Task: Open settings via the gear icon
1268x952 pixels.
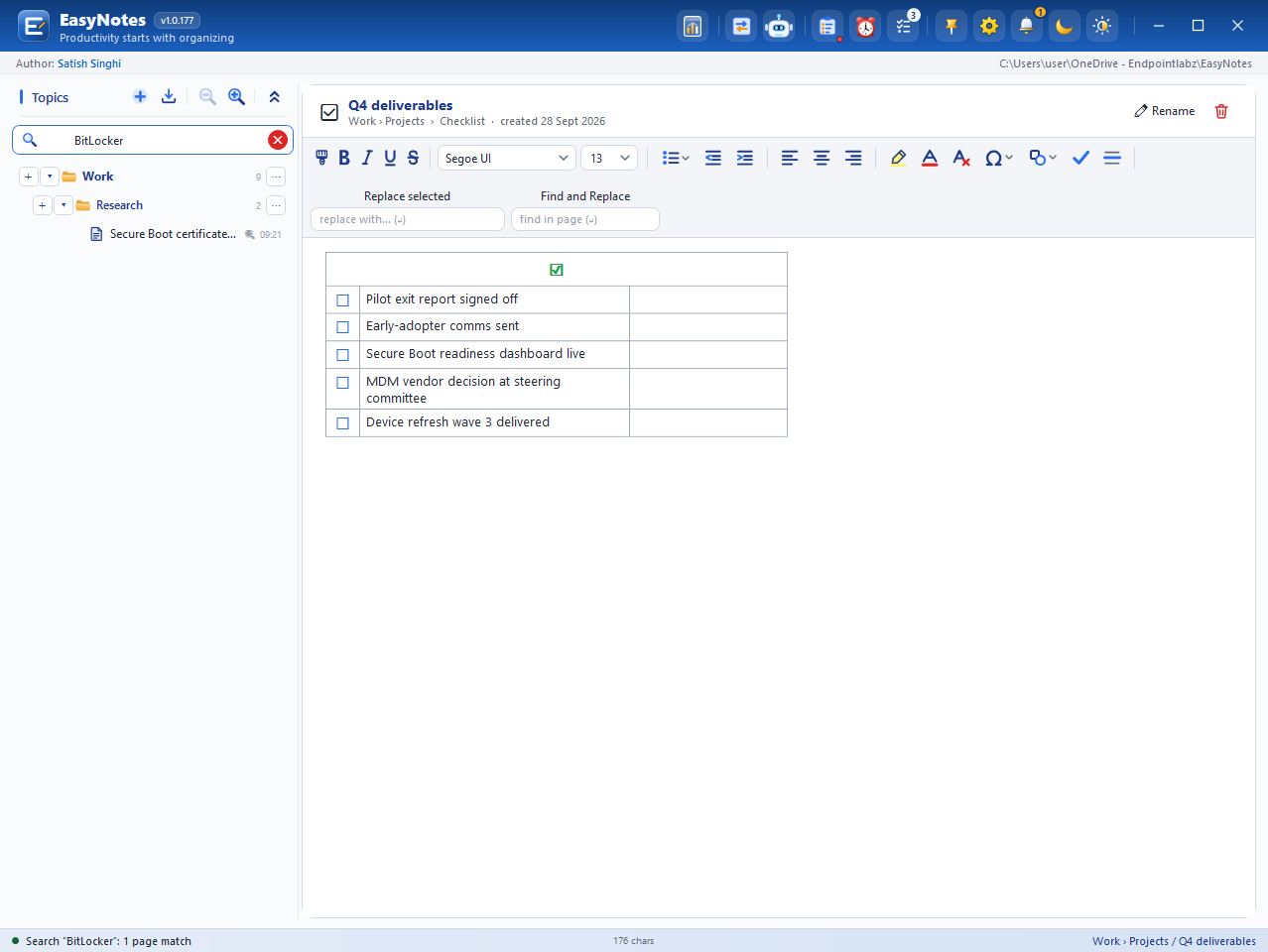Action: [989, 27]
